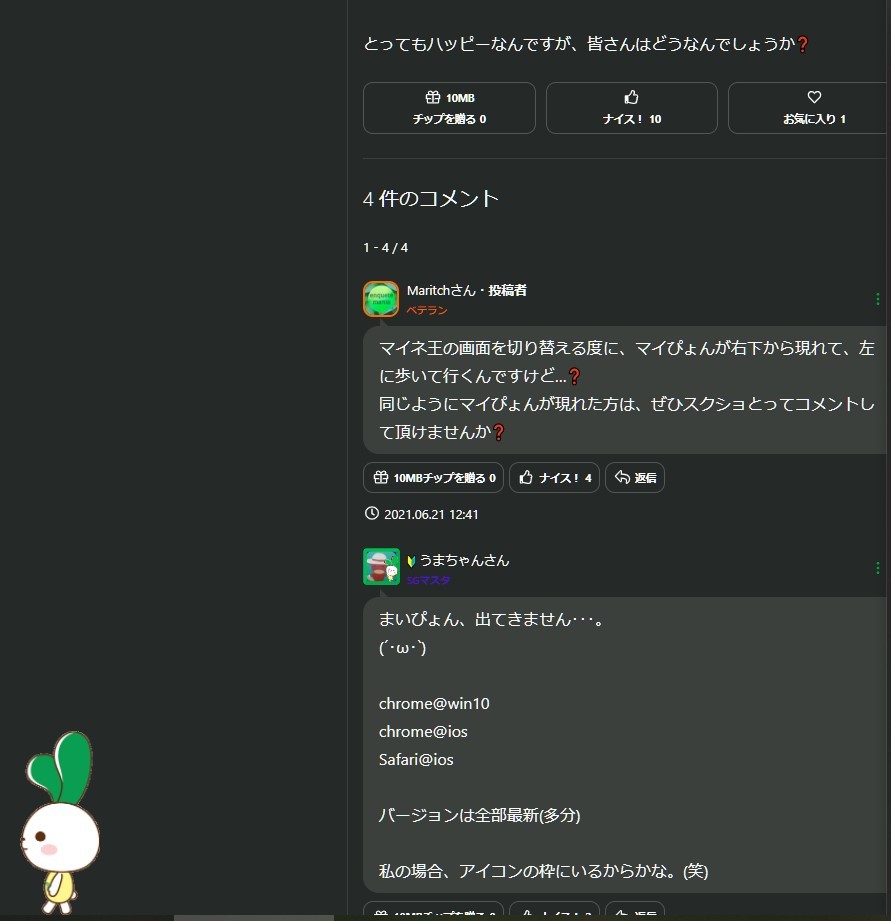Open うまちゃん's profile avatar

tap(381, 567)
